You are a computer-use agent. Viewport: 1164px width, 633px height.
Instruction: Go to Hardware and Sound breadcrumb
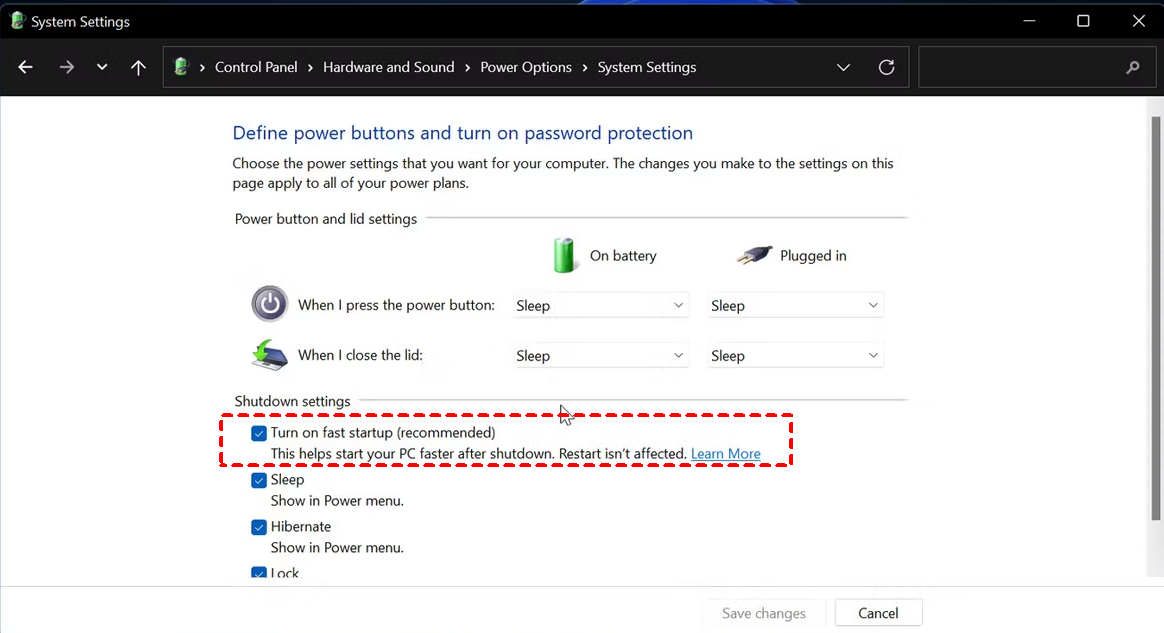pos(388,67)
